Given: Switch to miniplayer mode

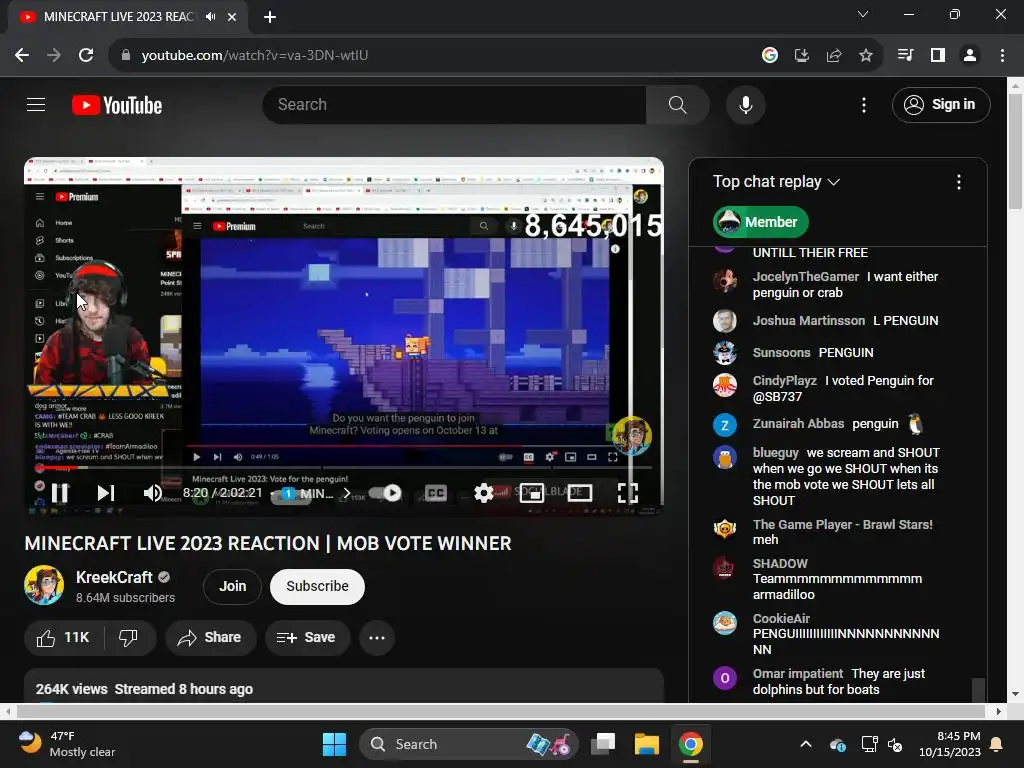Looking at the screenshot, I should pos(532,492).
